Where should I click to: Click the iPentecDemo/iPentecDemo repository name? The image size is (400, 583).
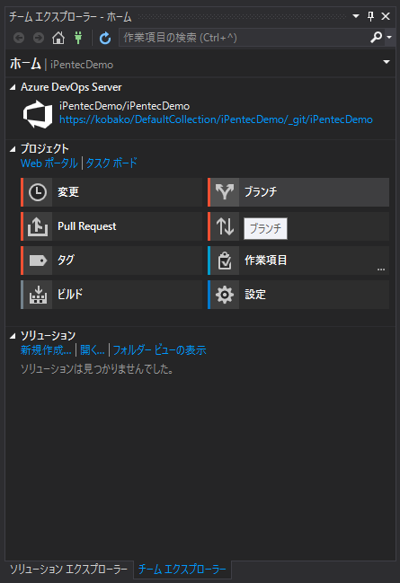coord(125,106)
